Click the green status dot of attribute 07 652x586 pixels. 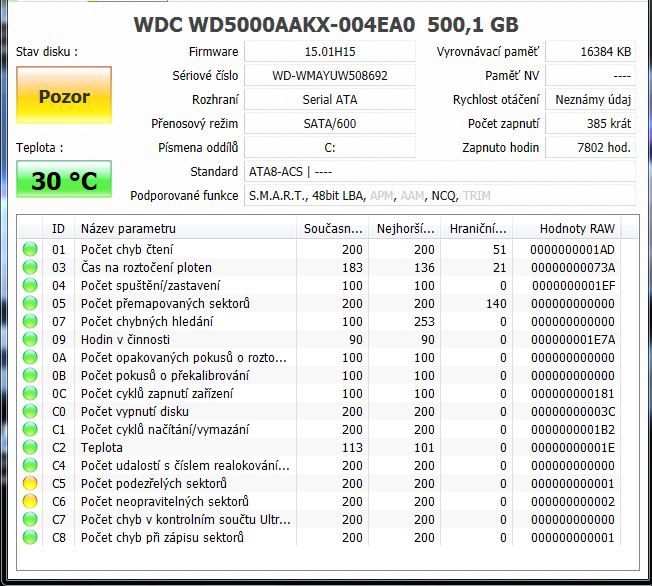[30, 321]
